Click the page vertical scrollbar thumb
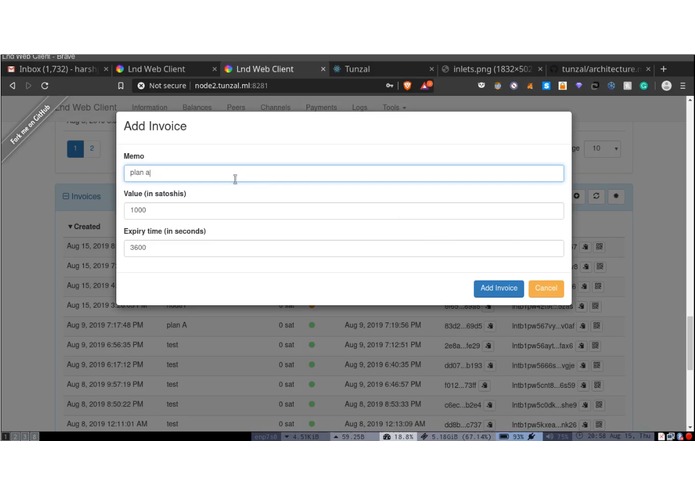Viewport: 695px width, 494px height. coord(690,342)
